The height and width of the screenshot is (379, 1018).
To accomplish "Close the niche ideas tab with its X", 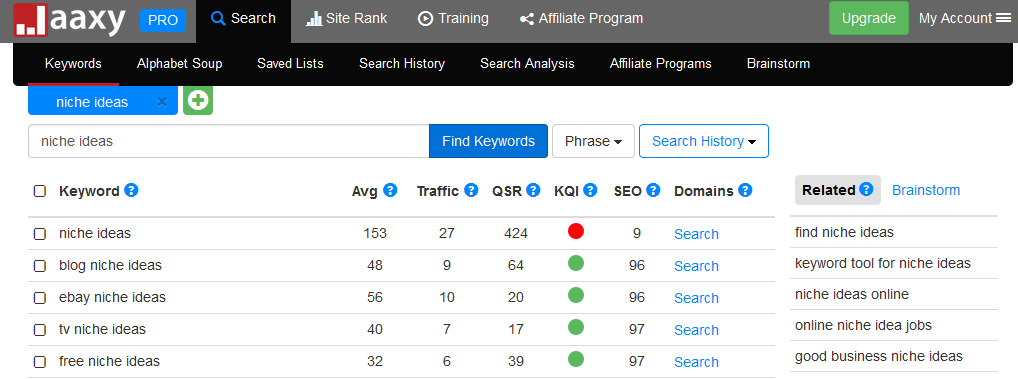I will click(162, 102).
